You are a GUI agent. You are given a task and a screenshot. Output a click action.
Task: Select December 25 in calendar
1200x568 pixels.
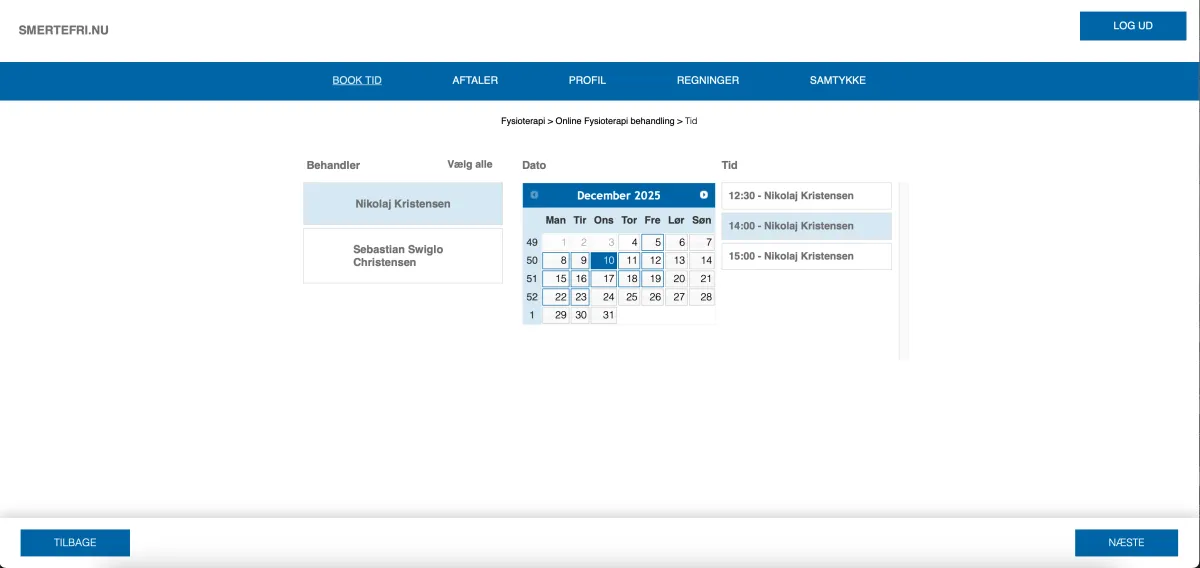[x=629, y=297]
